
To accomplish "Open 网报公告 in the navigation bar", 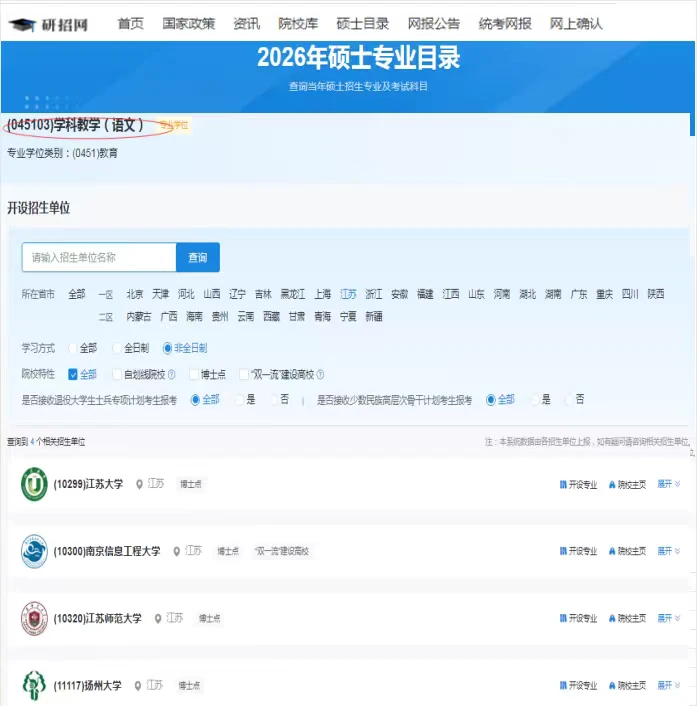I will (x=434, y=24).
